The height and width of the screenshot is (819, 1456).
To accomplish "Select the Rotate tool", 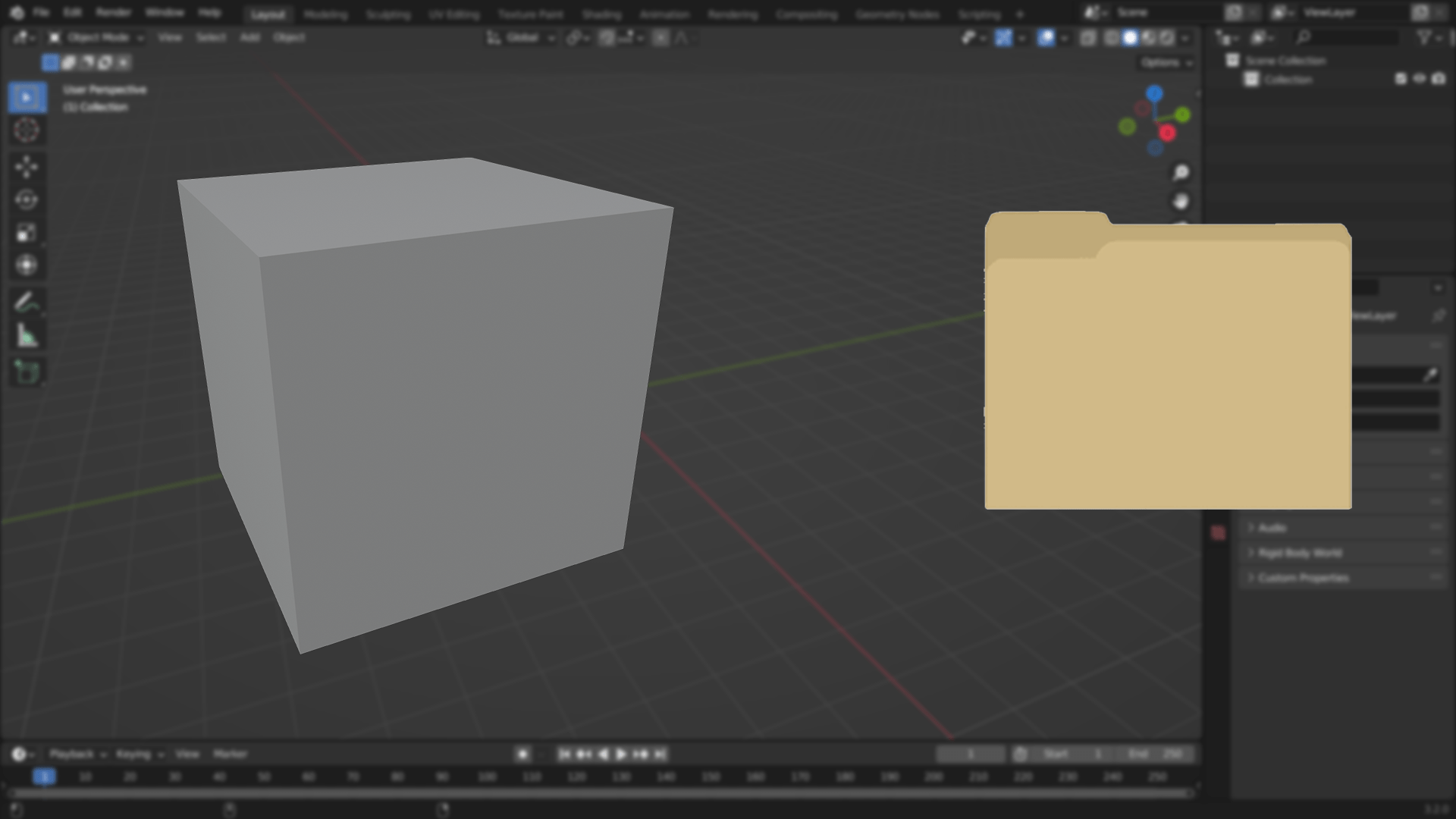I will pos(27,199).
